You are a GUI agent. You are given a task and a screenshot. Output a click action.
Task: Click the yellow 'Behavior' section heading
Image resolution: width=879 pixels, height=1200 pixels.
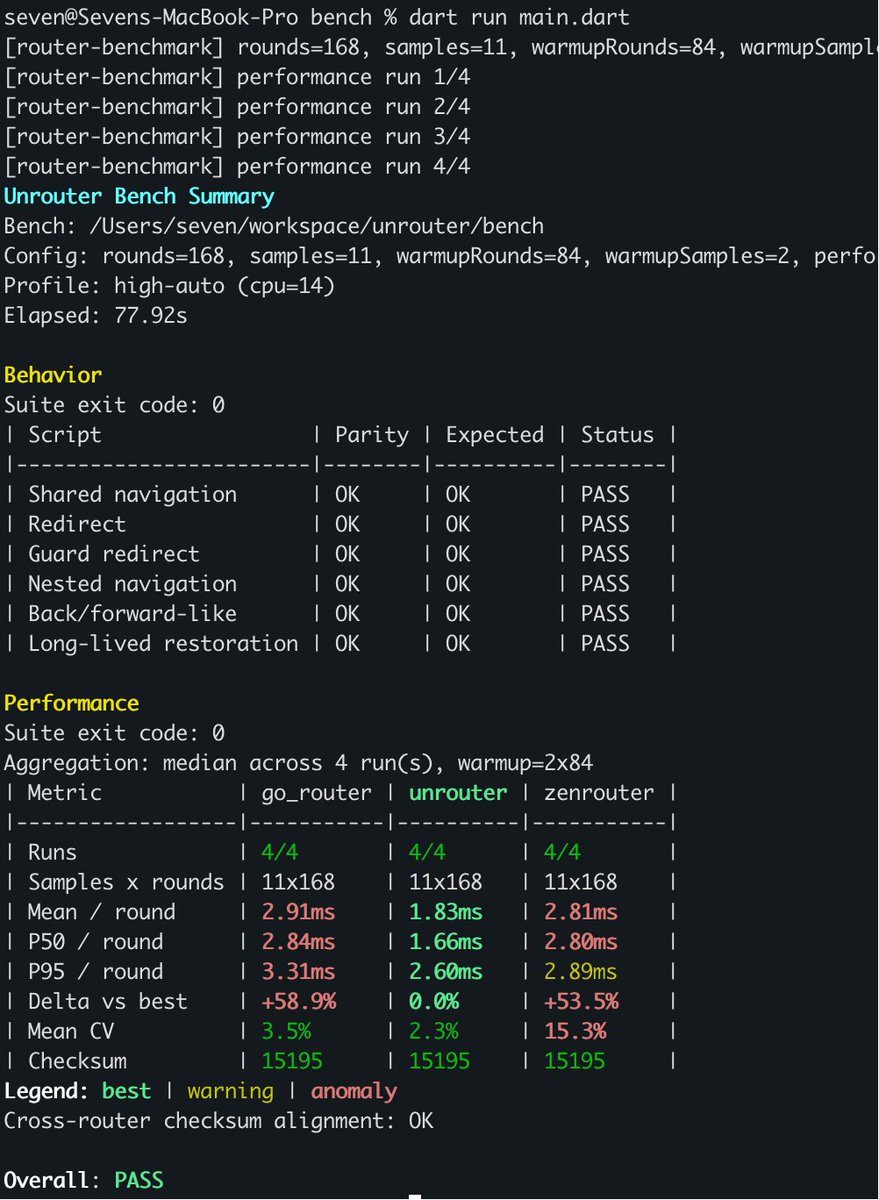53,375
